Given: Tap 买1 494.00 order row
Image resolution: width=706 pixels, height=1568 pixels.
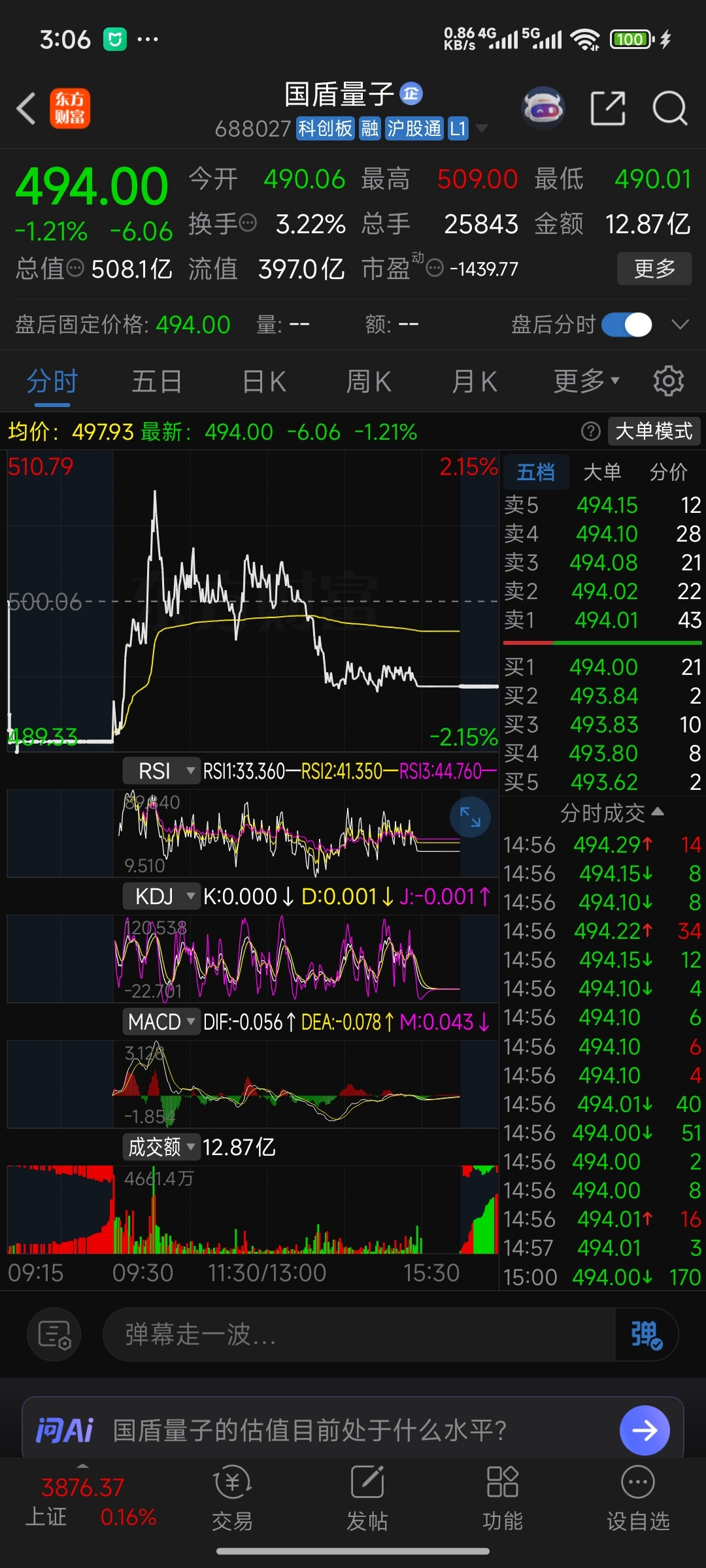Looking at the screenshot, I should click(x=602, y=667).
